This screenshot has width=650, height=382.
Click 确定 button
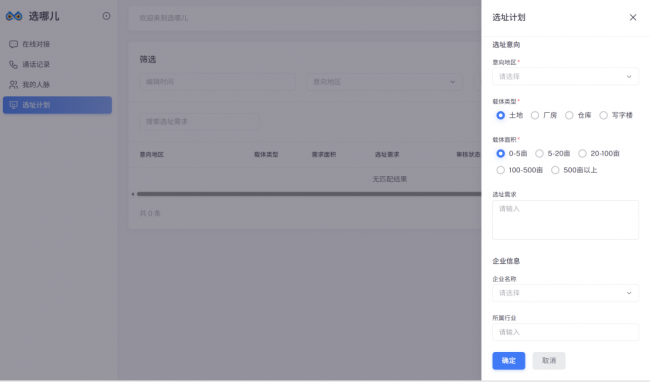(509, 360)
